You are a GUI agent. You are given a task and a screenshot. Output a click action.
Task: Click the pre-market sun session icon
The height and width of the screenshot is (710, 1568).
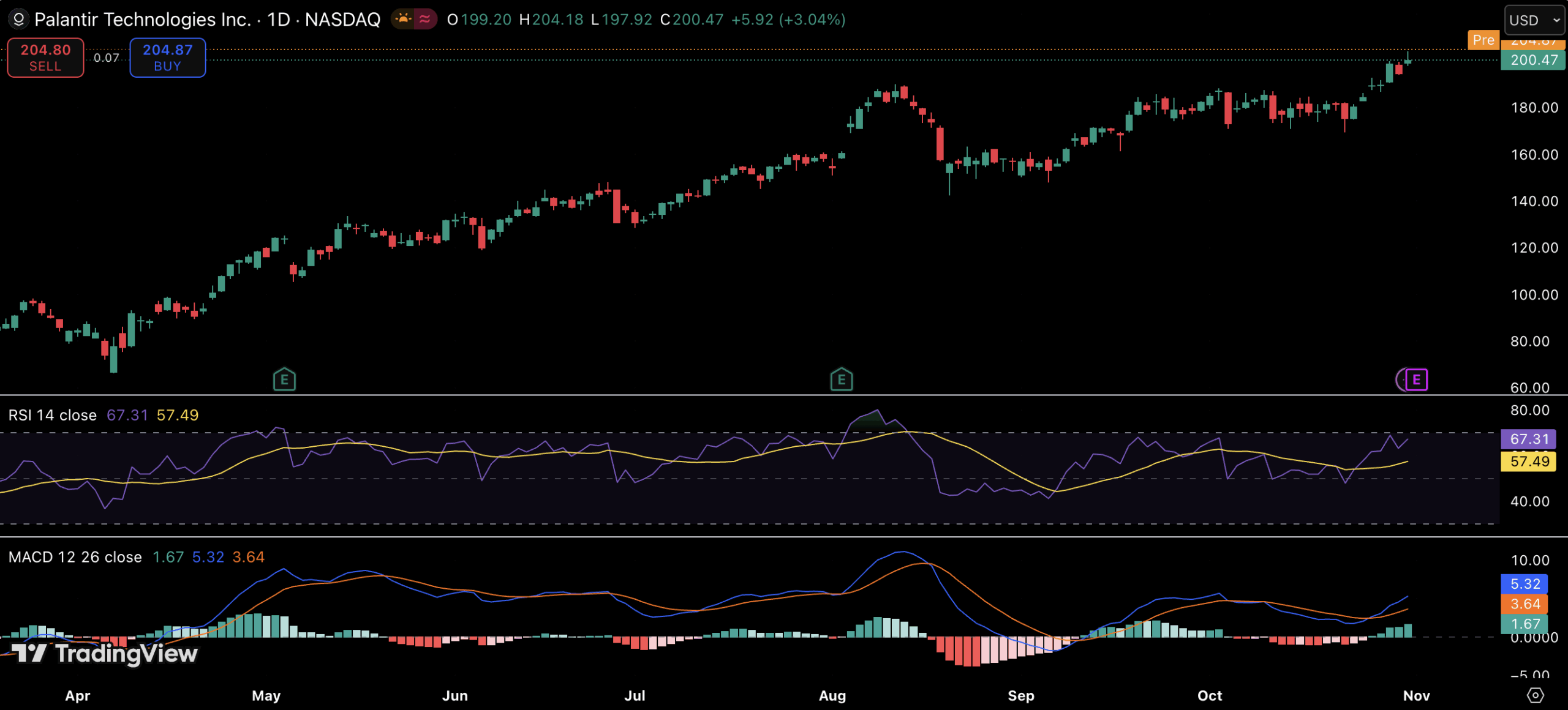pos(403,20)
